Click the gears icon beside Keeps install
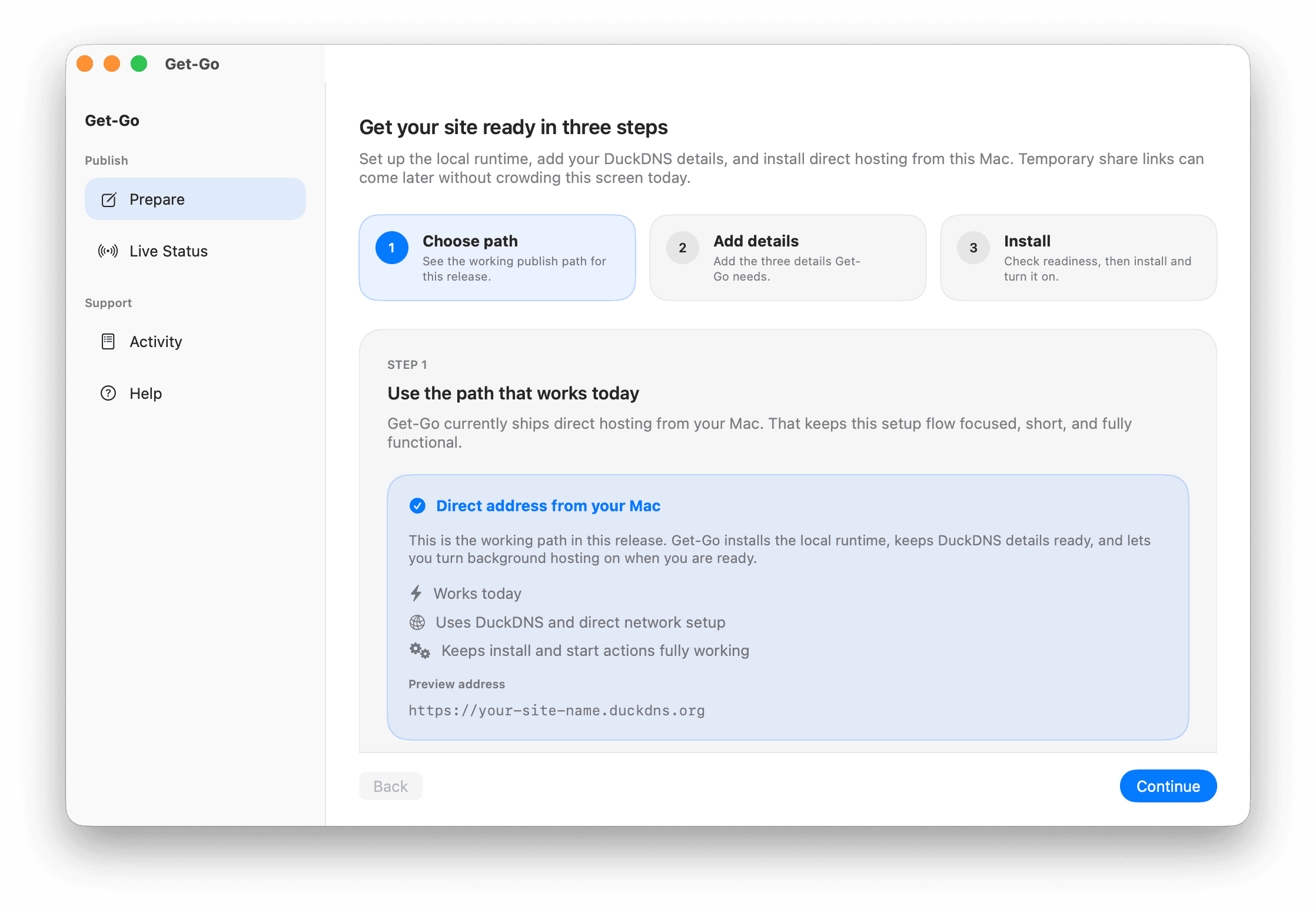 pos(420,651)
